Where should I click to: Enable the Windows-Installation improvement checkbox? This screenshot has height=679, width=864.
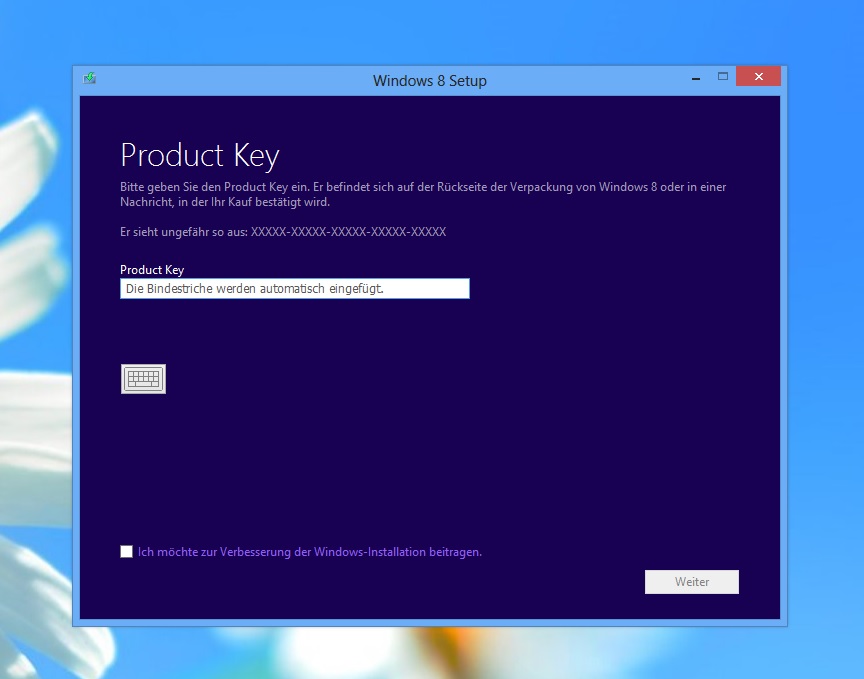click(126, 551)
